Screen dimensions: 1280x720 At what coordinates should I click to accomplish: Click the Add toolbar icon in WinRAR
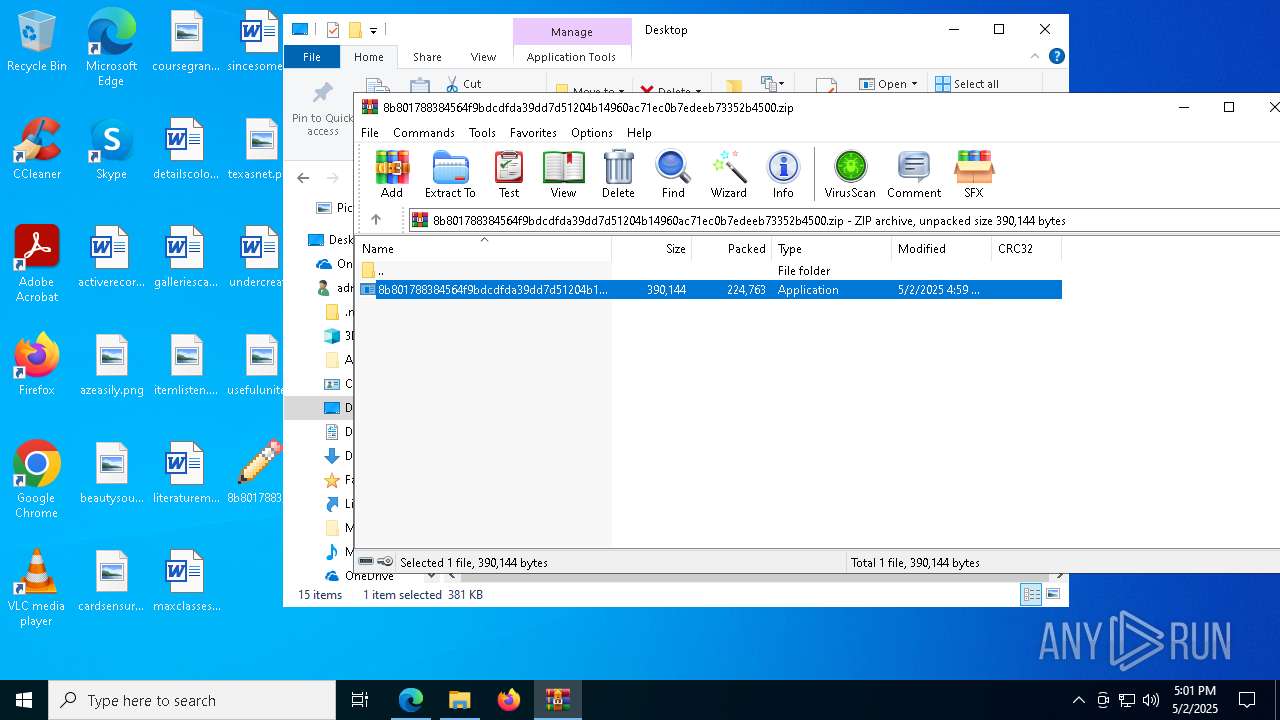(392, 175)
